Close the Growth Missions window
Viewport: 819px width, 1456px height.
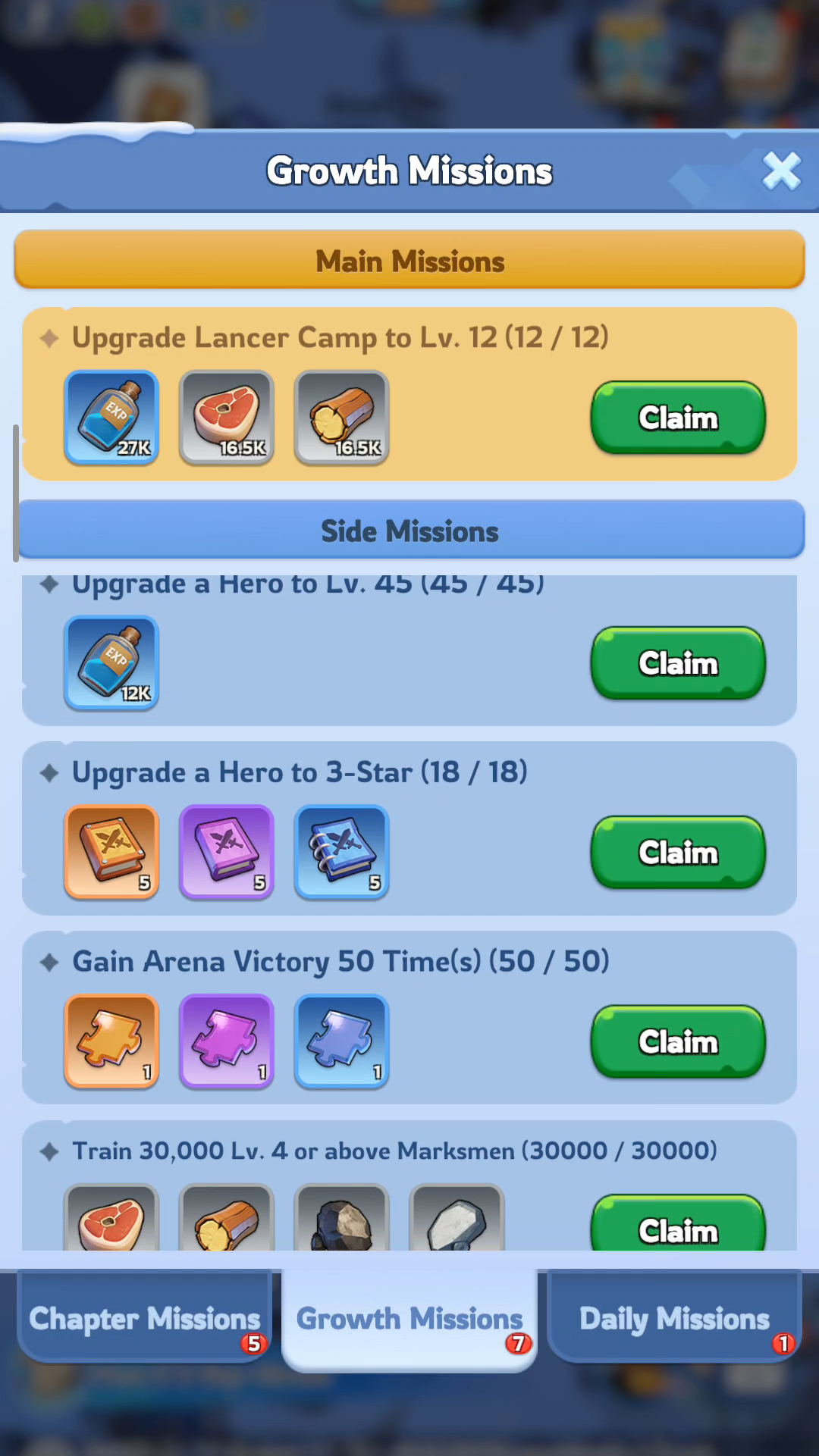pyautogui.click(x=781, y=171)
